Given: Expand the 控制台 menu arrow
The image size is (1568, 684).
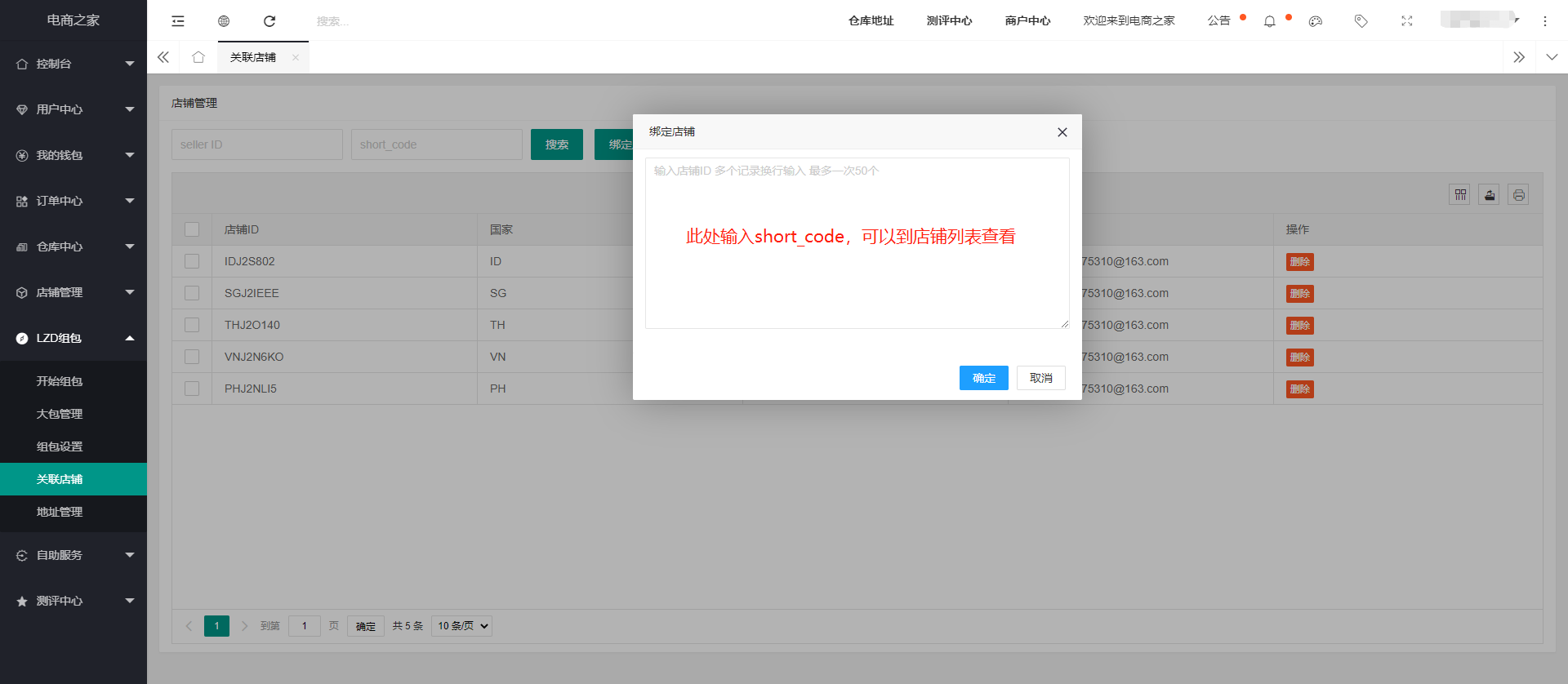Looking at the screenshot, I should pyautogui.click(x=130, y=64).
